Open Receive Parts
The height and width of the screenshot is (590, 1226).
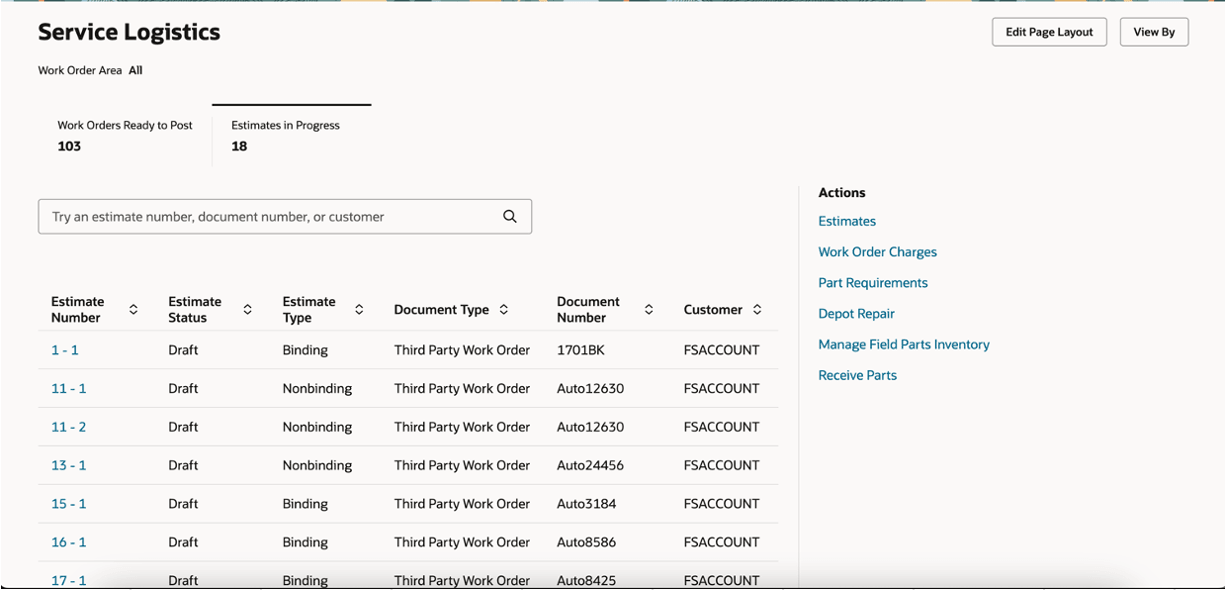[x=858, y=375]
